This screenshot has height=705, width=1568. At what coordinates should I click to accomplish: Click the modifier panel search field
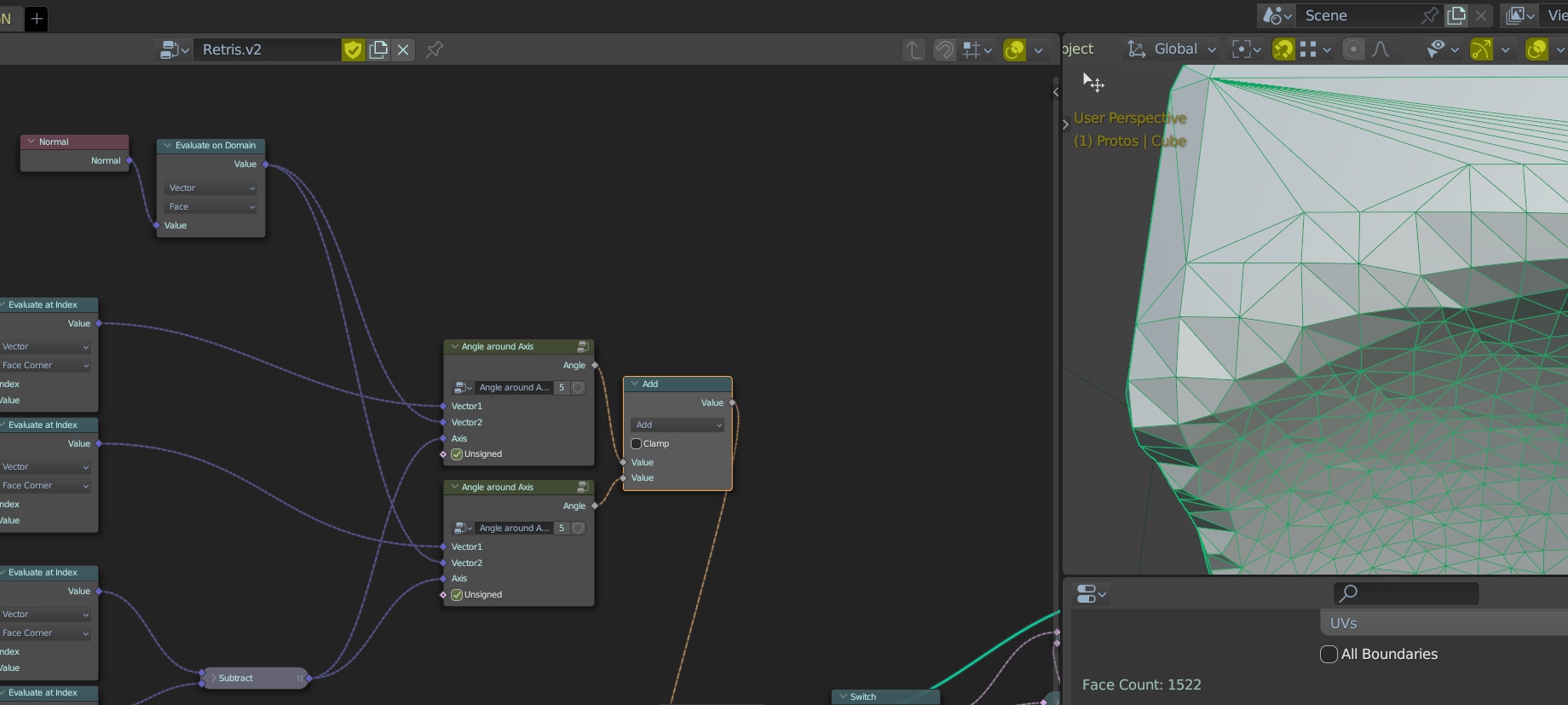point(1406,593)
